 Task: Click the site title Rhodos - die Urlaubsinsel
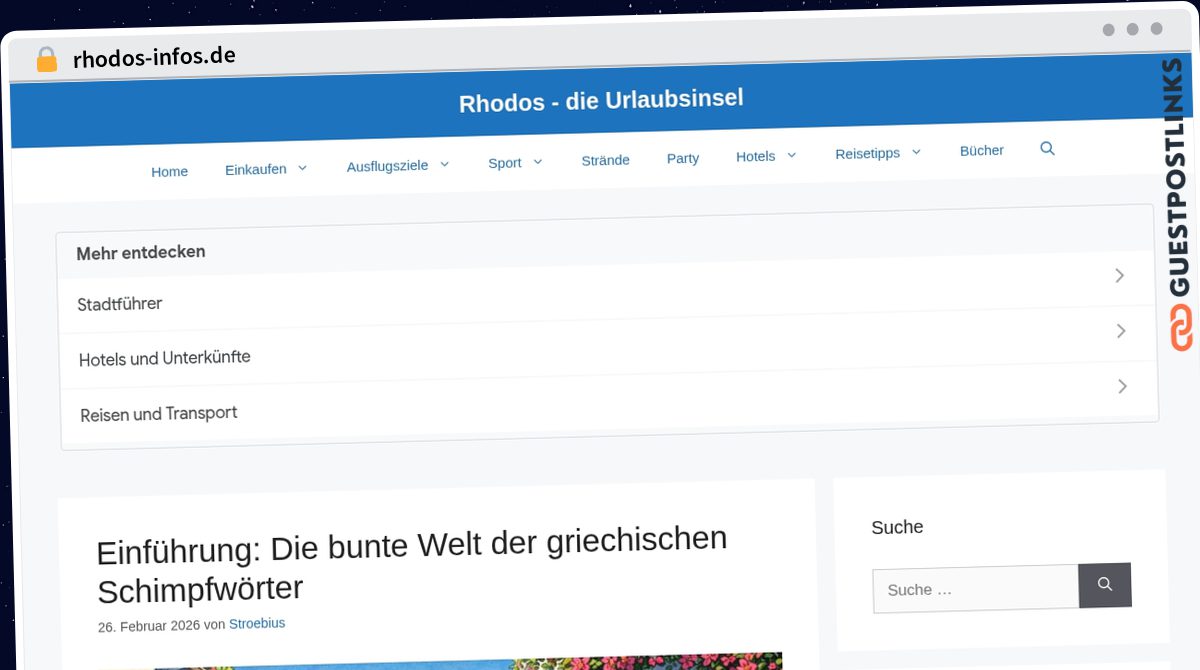tap(601, 101)
